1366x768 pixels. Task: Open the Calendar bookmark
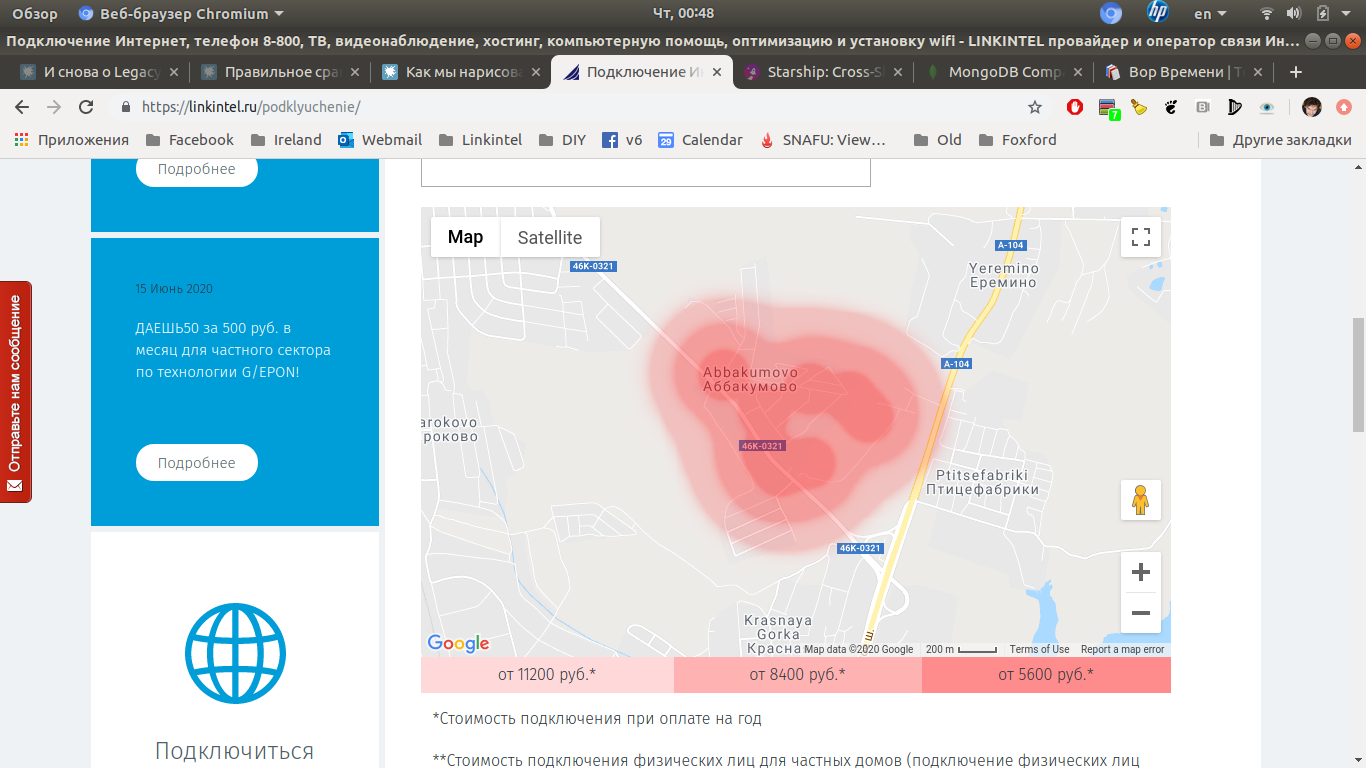click(700, 140)
